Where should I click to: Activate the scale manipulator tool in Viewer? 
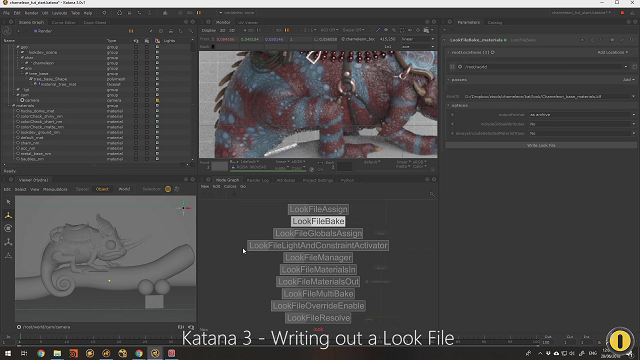pyautogui.click(x=8, y=242)
